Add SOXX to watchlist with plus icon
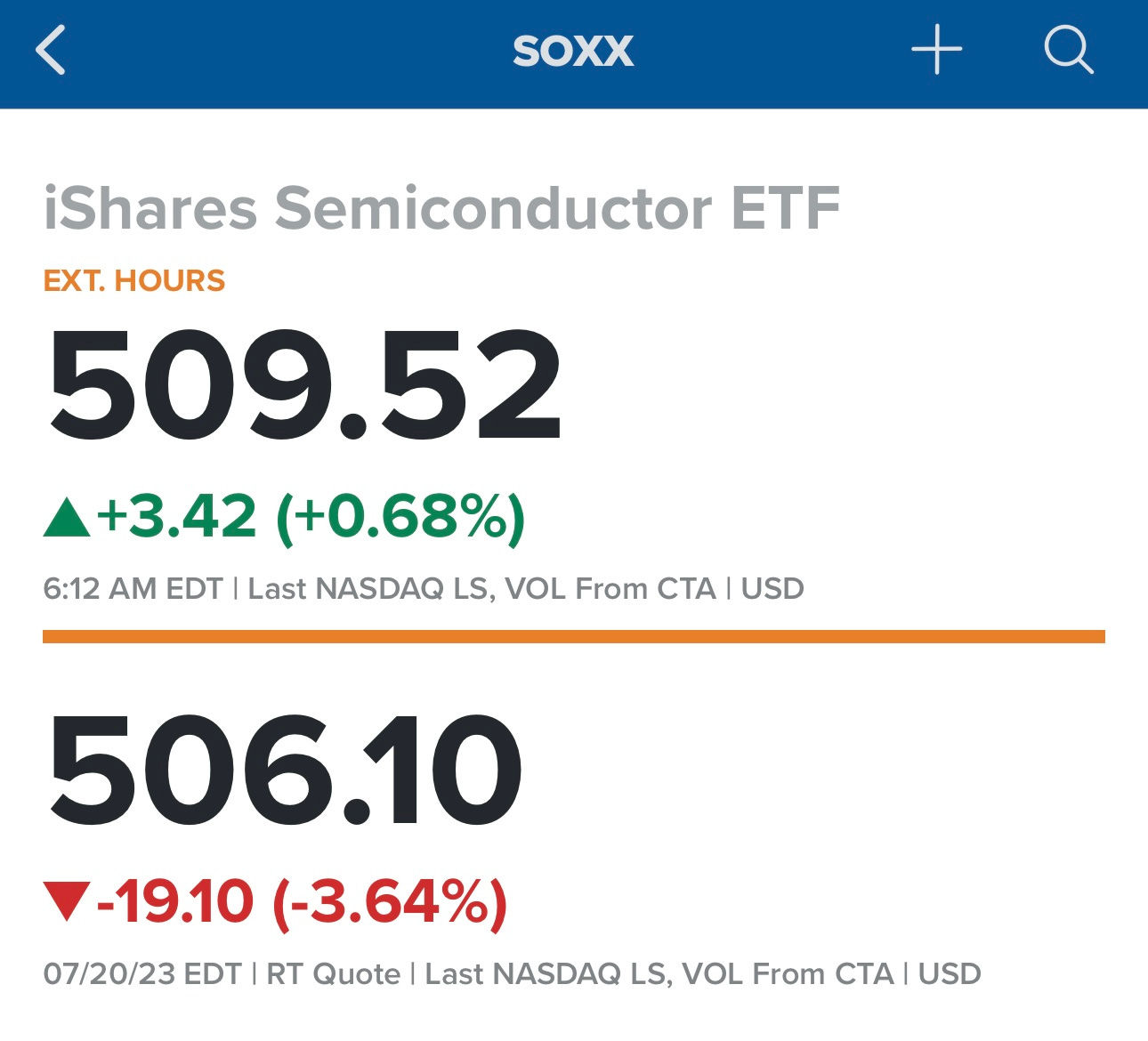 coord(936,50)
